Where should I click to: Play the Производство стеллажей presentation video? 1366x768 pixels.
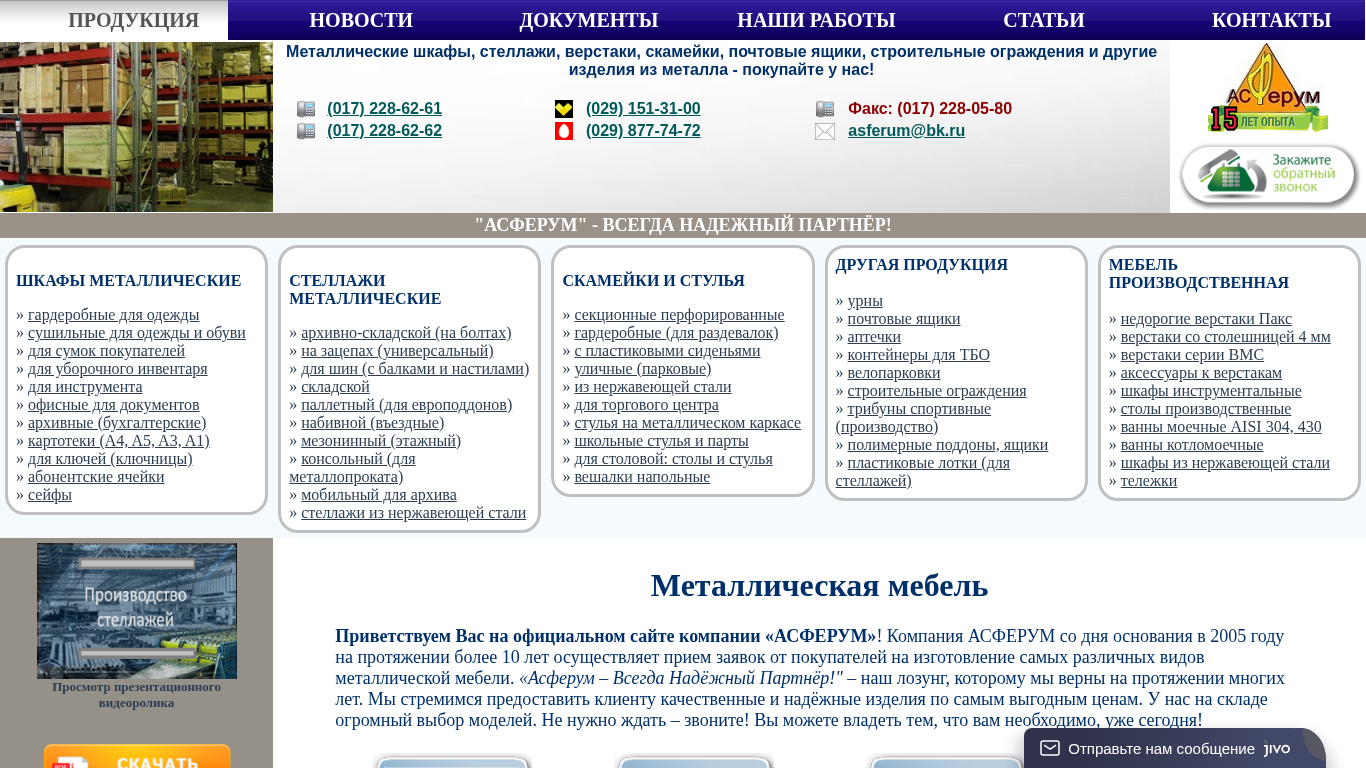(x=137, y=611)
